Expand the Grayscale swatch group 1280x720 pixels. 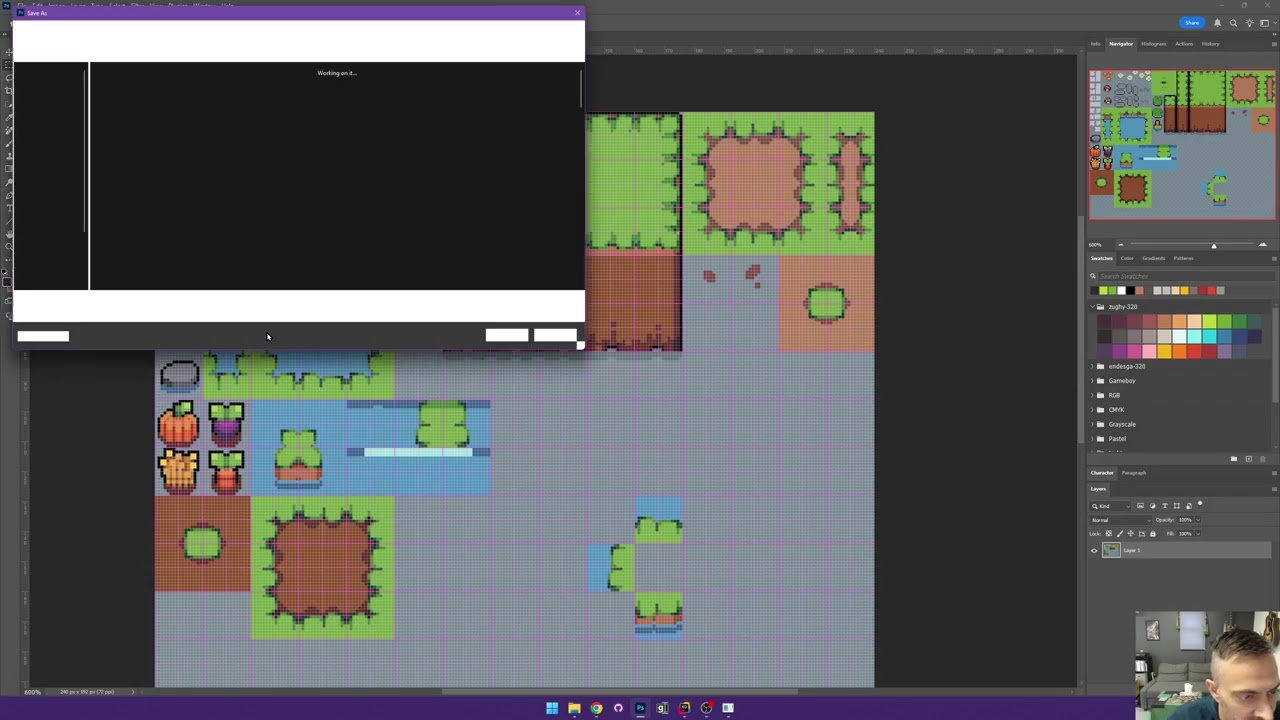1092,424
